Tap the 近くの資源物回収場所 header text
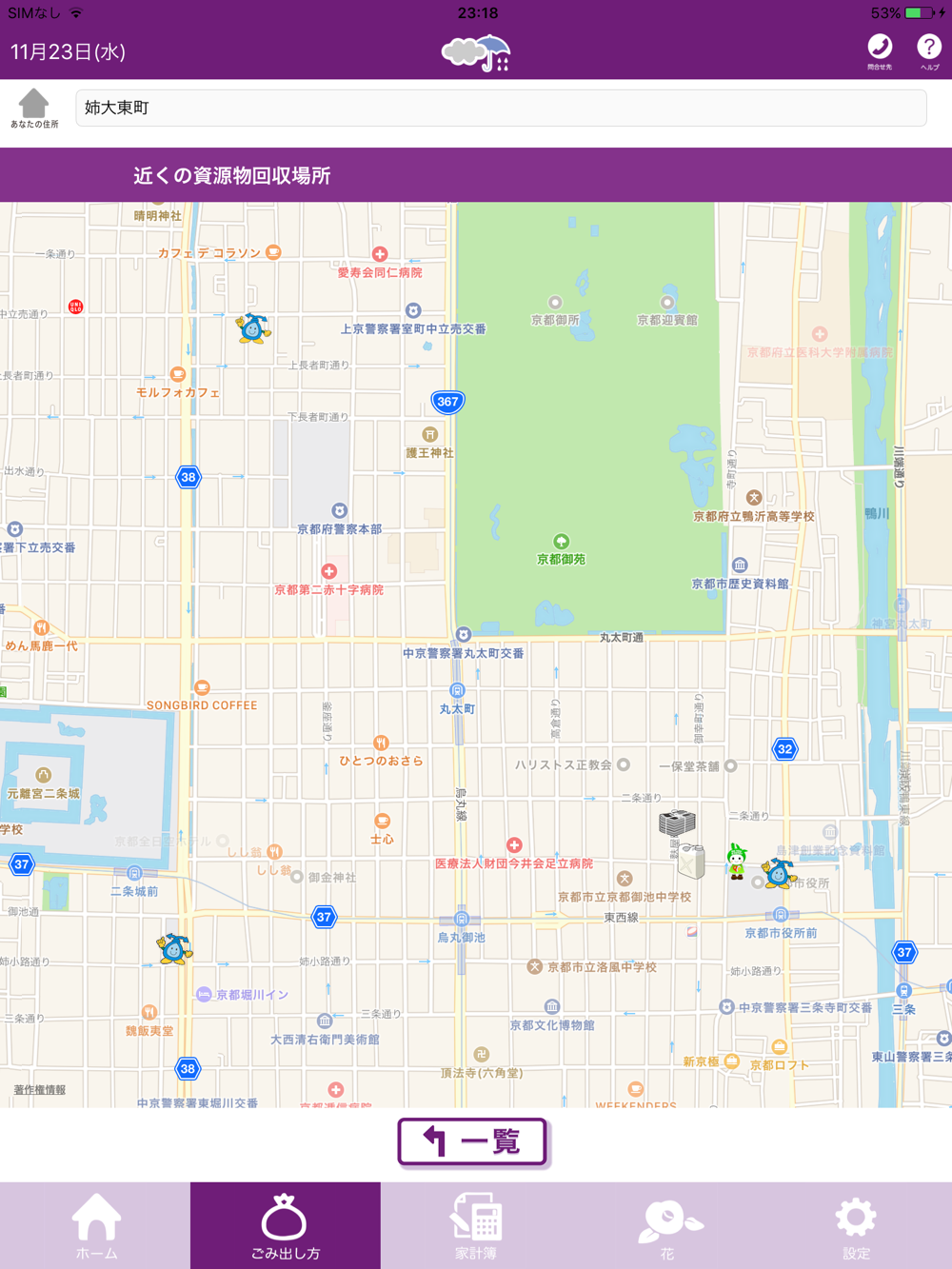This screenshot has height=1269, width=952. (232, 175)
